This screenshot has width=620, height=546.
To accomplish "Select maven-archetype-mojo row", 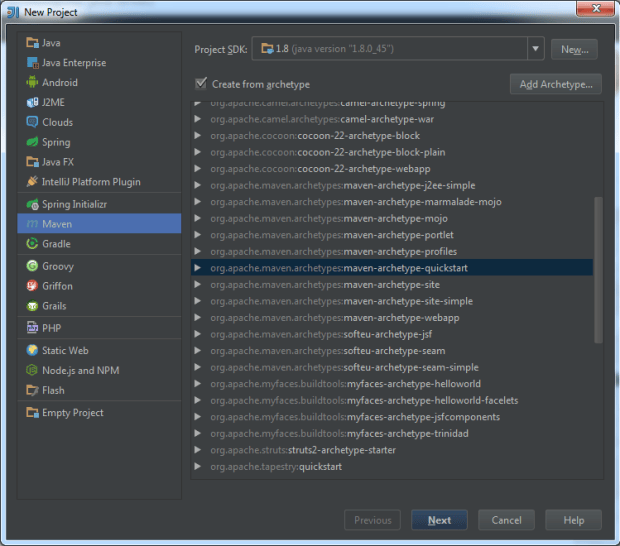I will coord(391,218).
